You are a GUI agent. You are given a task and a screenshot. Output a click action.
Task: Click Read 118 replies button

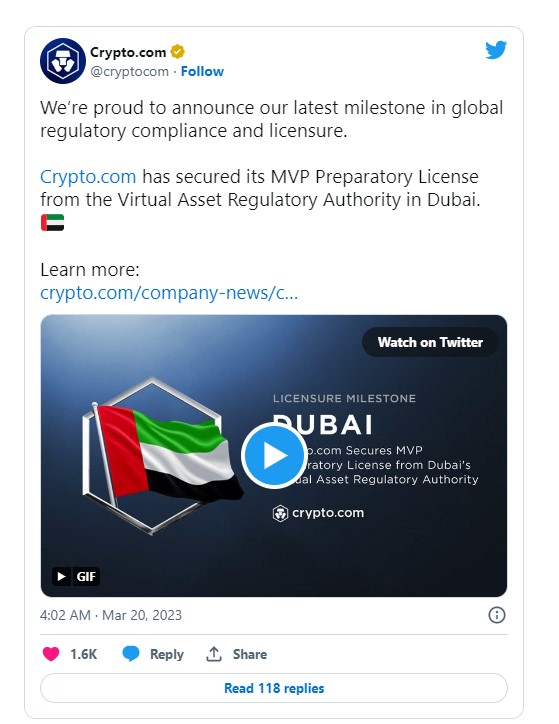(274, 688)
